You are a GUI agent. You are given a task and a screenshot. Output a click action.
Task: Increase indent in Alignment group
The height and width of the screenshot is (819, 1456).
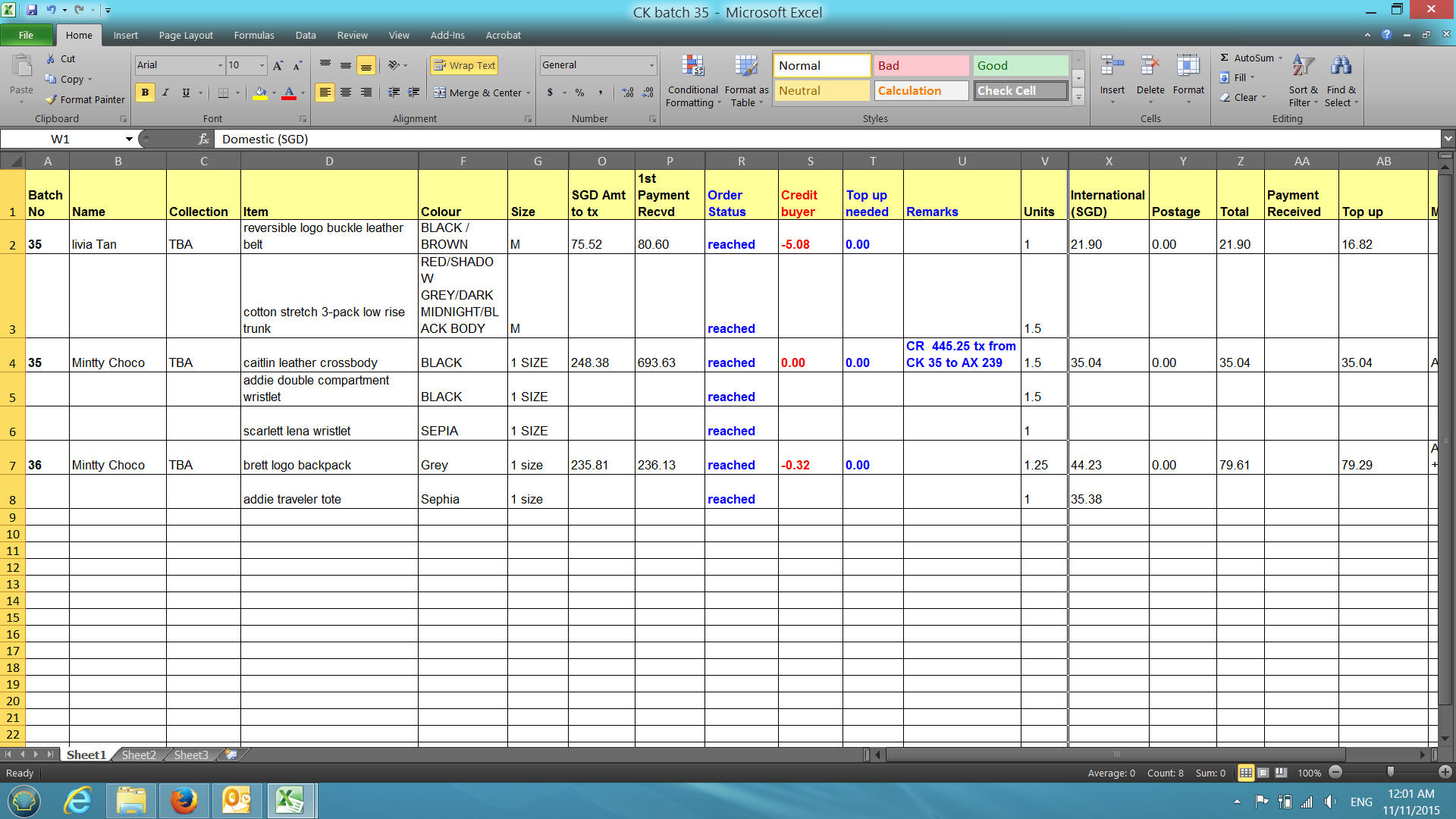414,93
